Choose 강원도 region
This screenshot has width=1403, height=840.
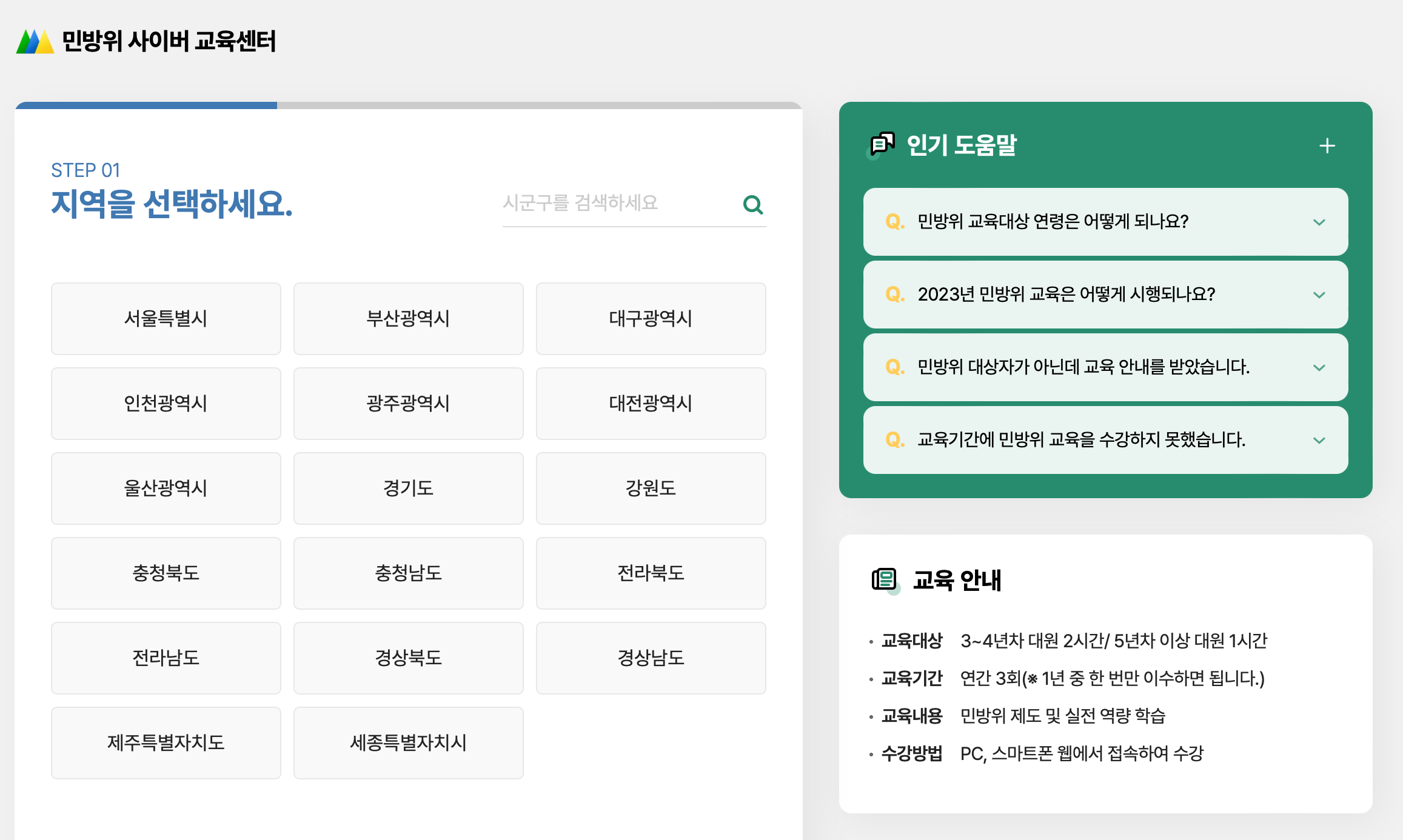coord(651,488)
